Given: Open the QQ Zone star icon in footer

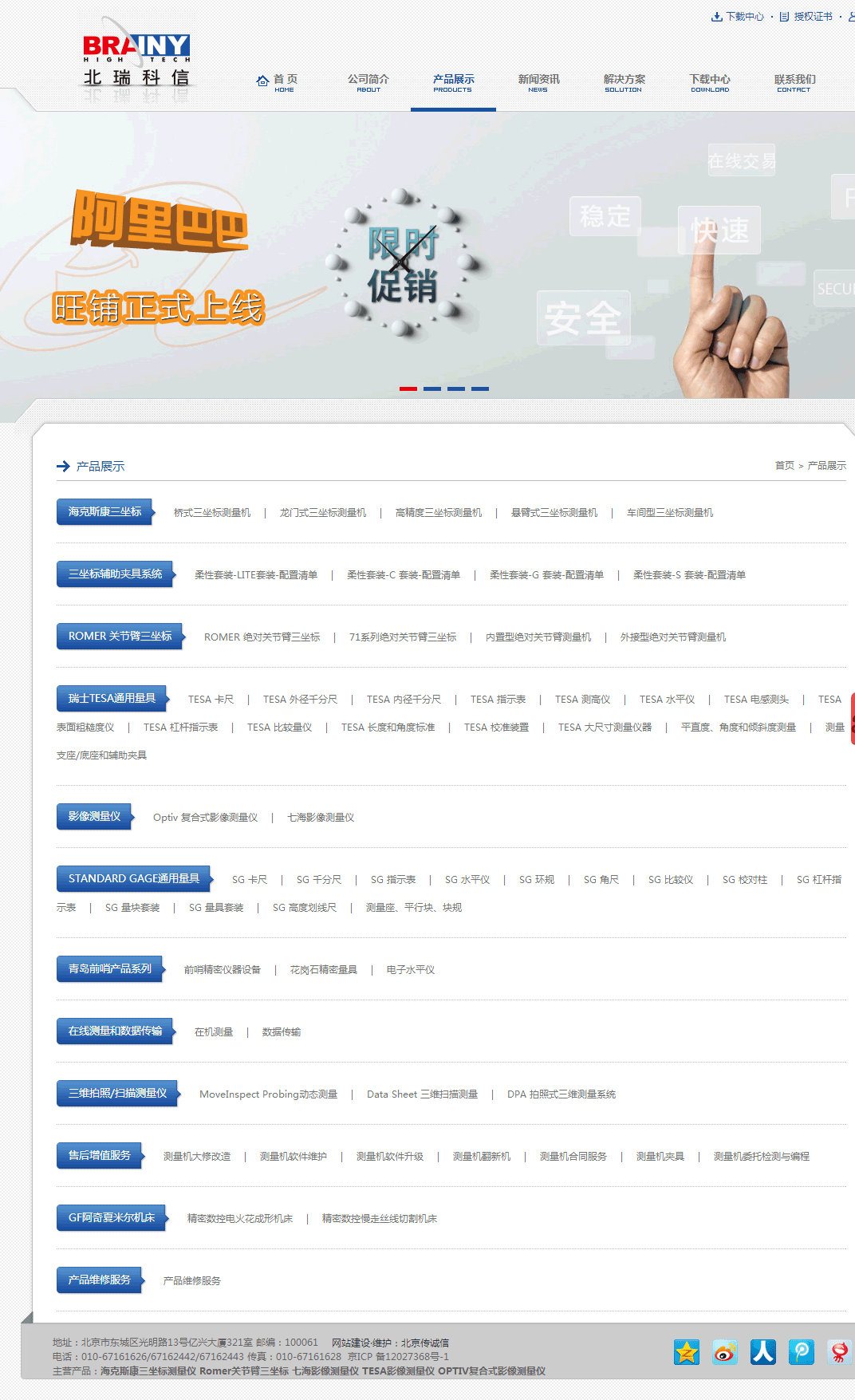Looking at the screenshot, I should (687, 1352).
